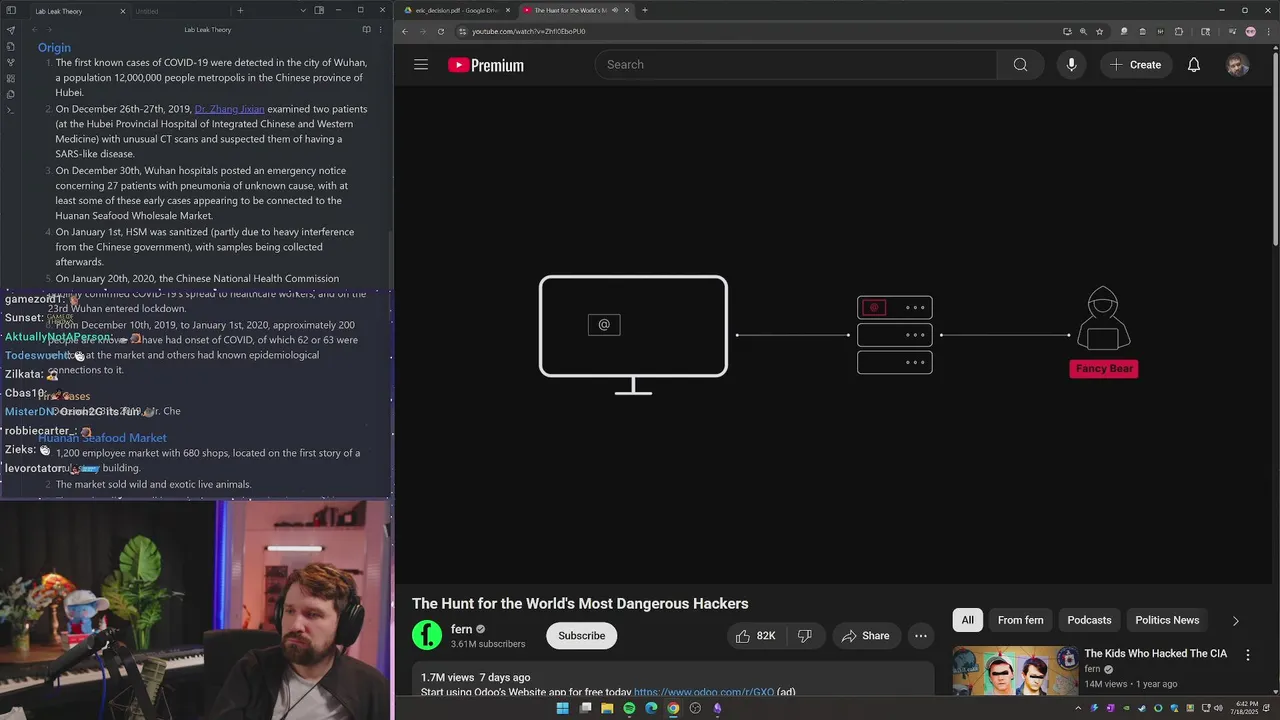The width and height of the screenshot is (1280, 720).
Task: Open note more-options dots in Obsidian
Action: point(382,30)
